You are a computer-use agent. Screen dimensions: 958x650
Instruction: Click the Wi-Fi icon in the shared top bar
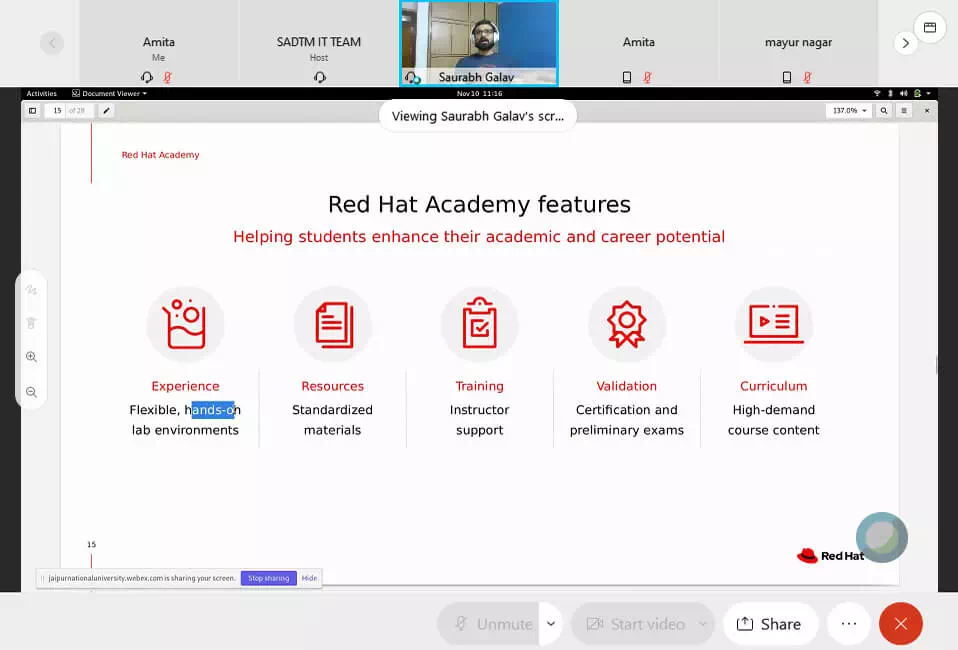tap(877, 93)
